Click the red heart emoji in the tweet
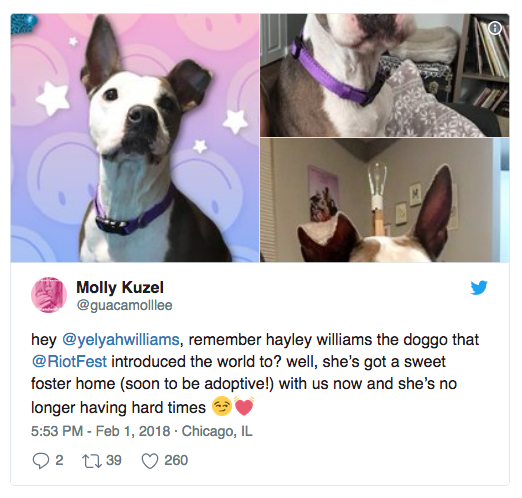Image resolution: width=522 pixels, height=498 pixels. pyautogui.click(x=244, y=406)
